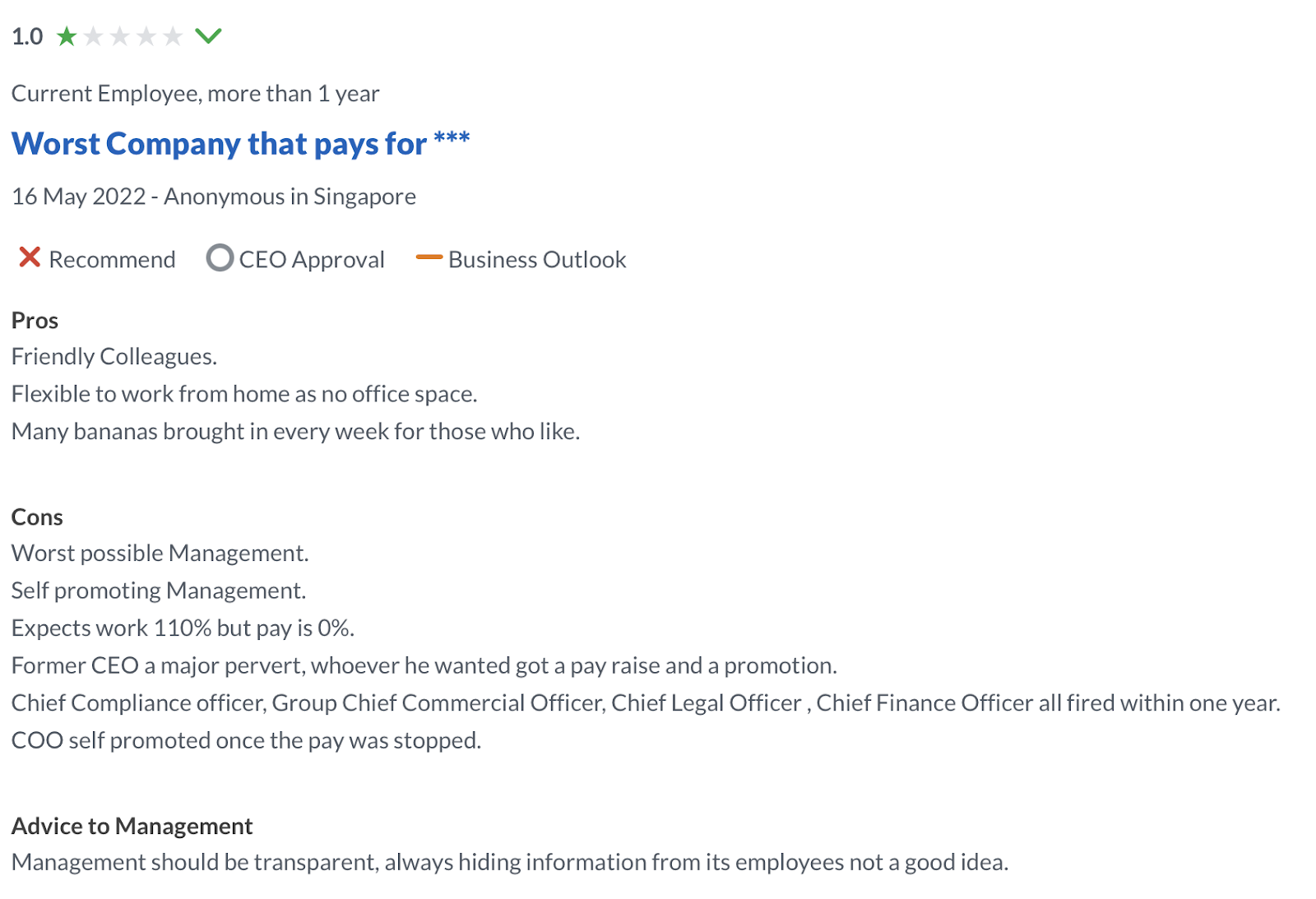
Task: Click the gray CEO Approval circle icon
Action: click(x=220, y=257)
